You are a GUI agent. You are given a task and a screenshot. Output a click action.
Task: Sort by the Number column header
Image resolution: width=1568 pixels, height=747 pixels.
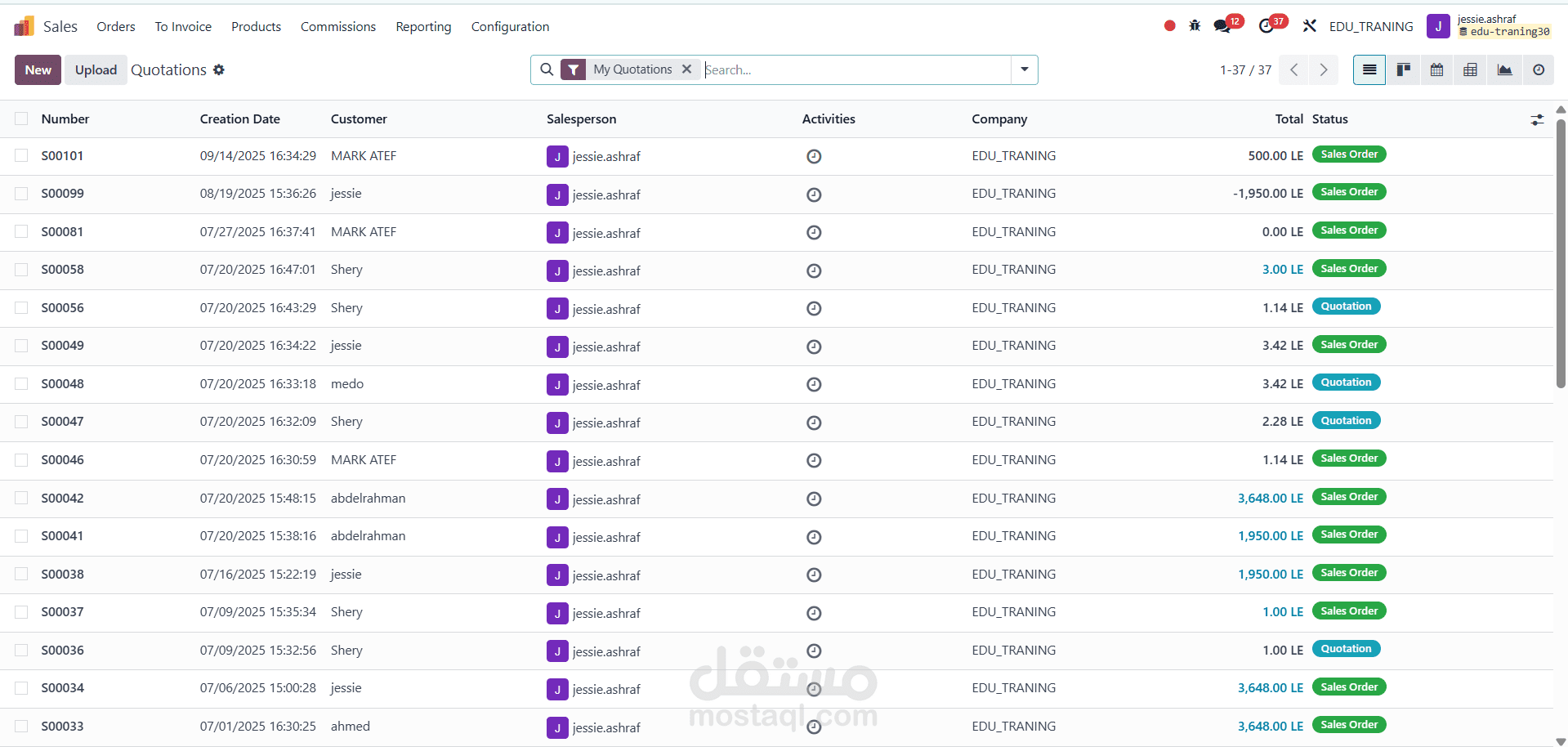coord(65,119)
